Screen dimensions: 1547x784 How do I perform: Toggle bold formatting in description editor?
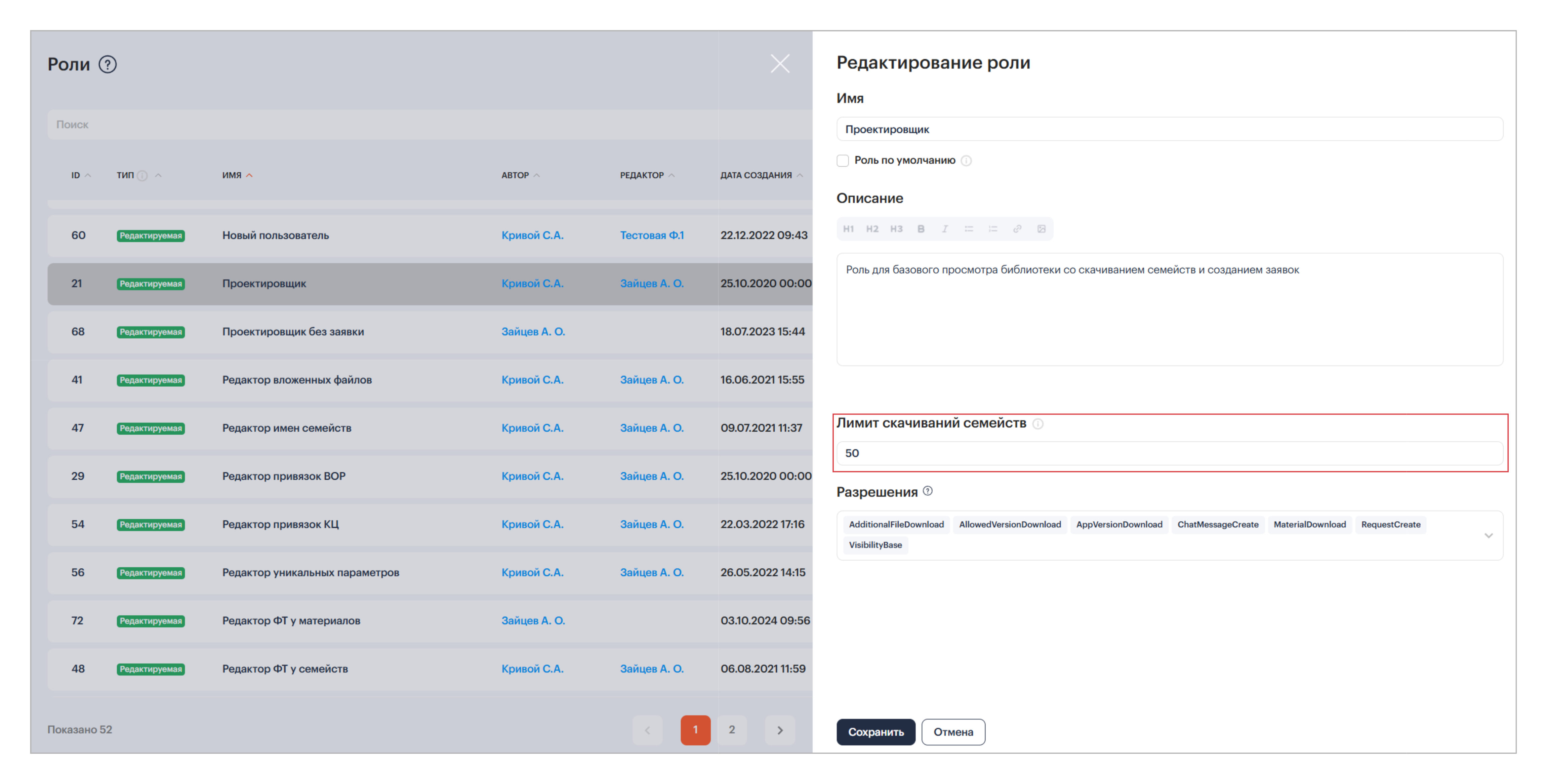921,229
